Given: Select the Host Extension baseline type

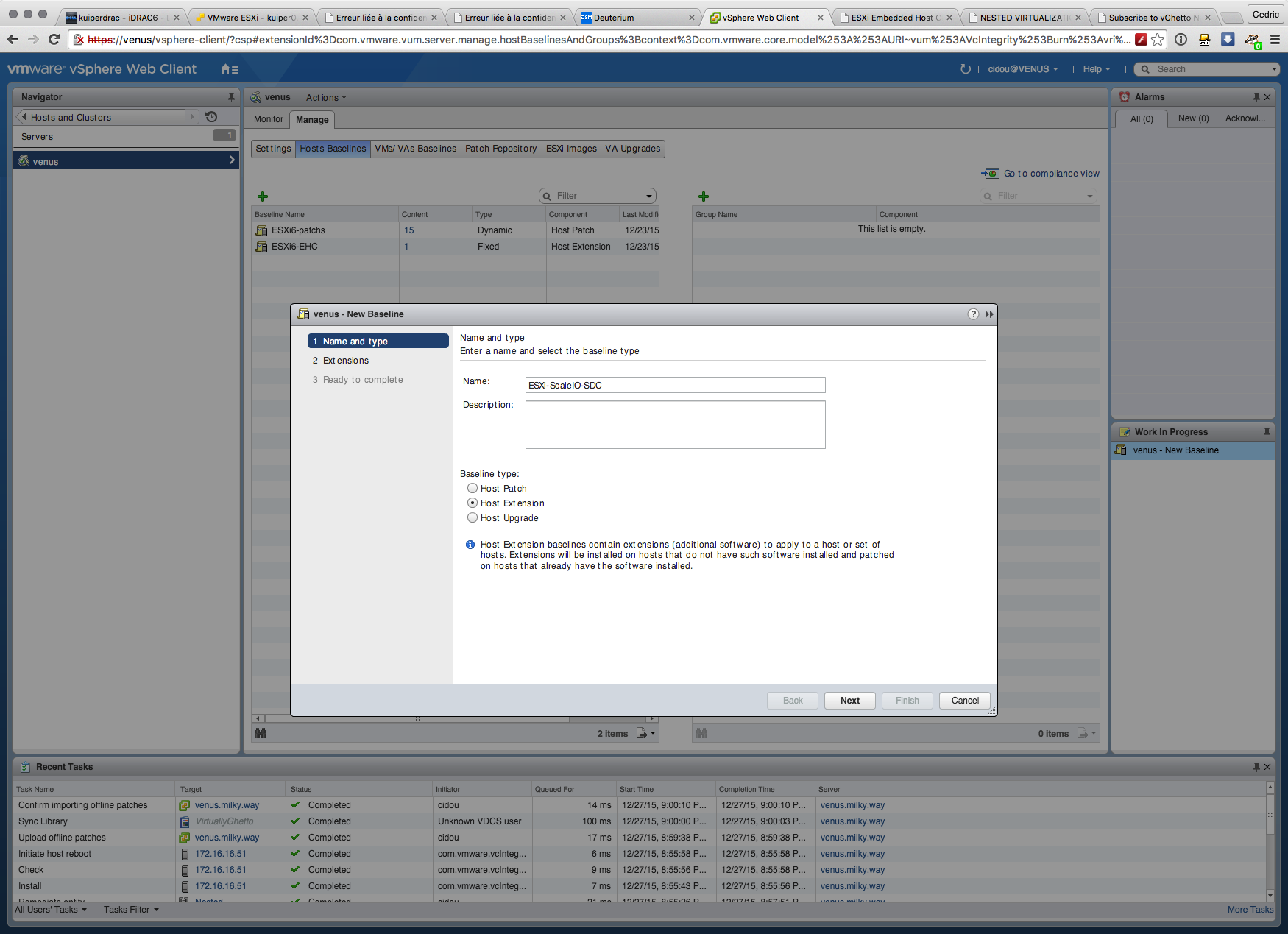Looking at the screenshot, I should pos(473,503).
